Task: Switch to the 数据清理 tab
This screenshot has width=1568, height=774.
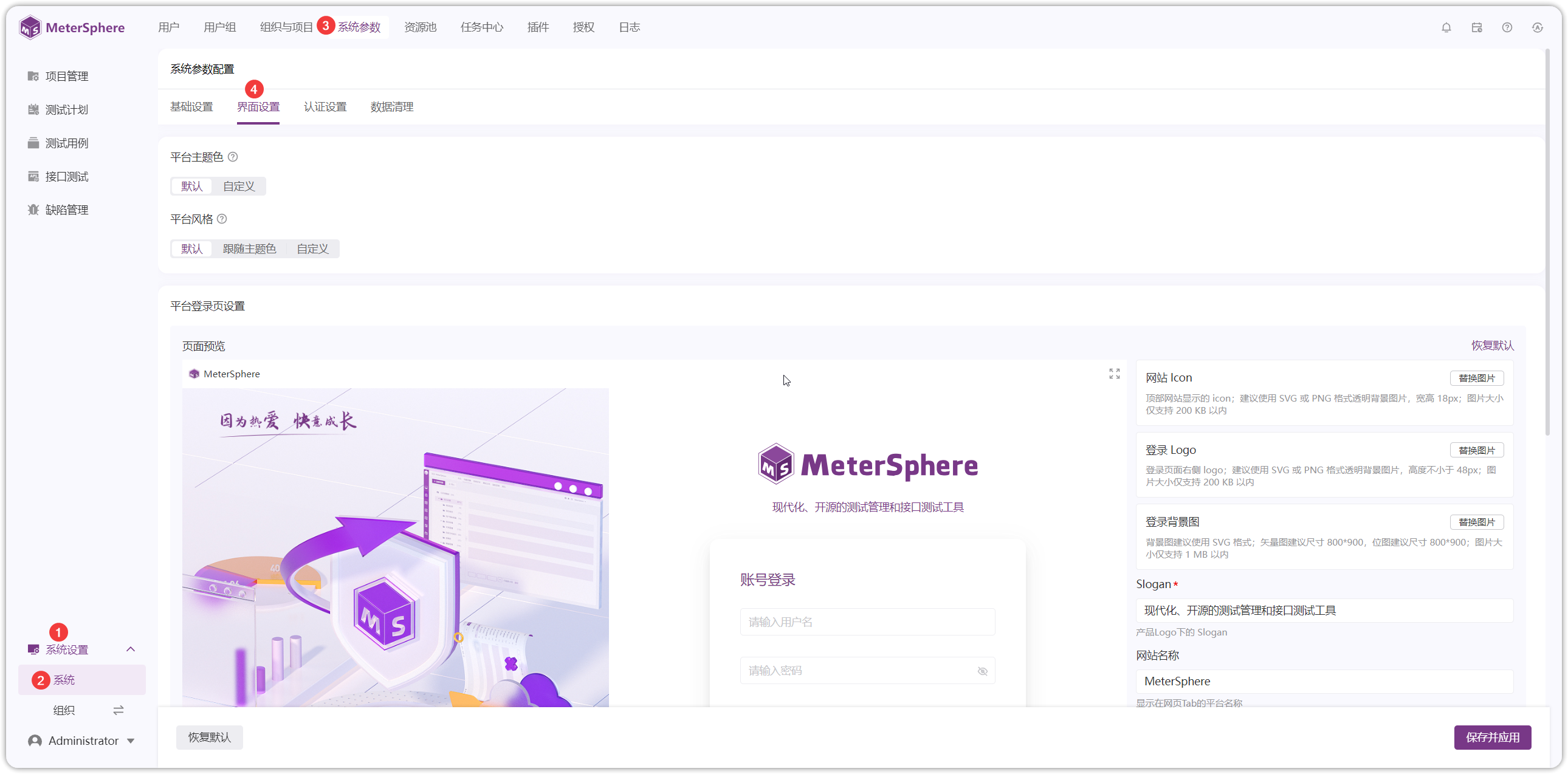Action: click(392, 107)
